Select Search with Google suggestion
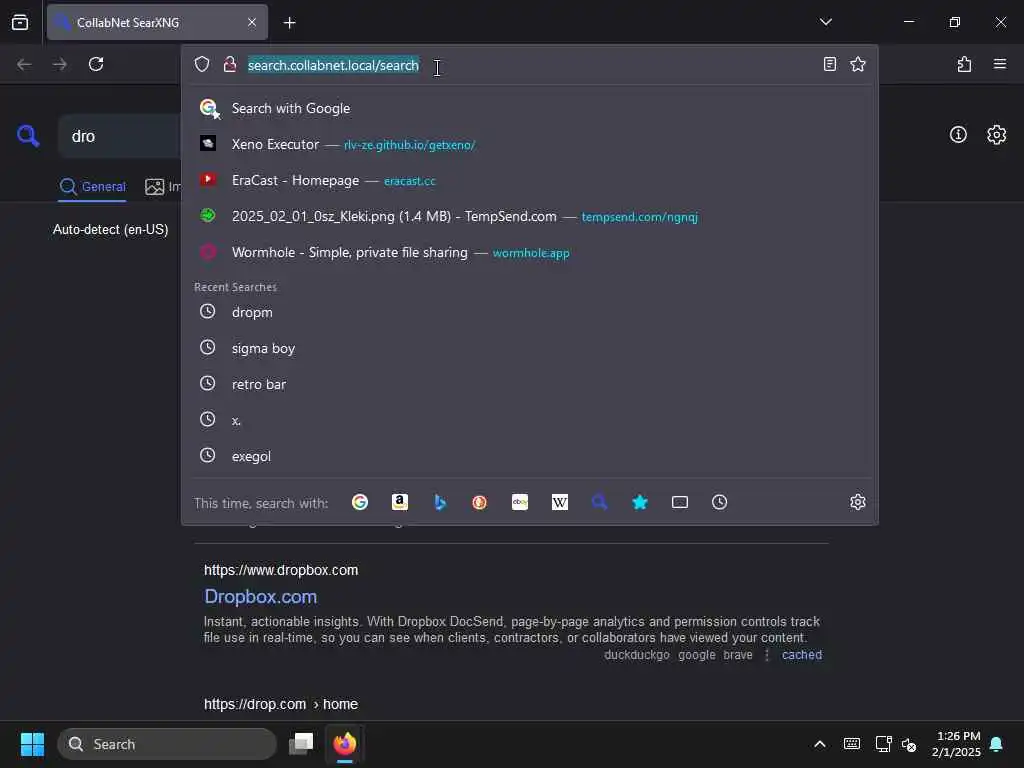This screenshot has height=768, width=1024. click(530, 108)
